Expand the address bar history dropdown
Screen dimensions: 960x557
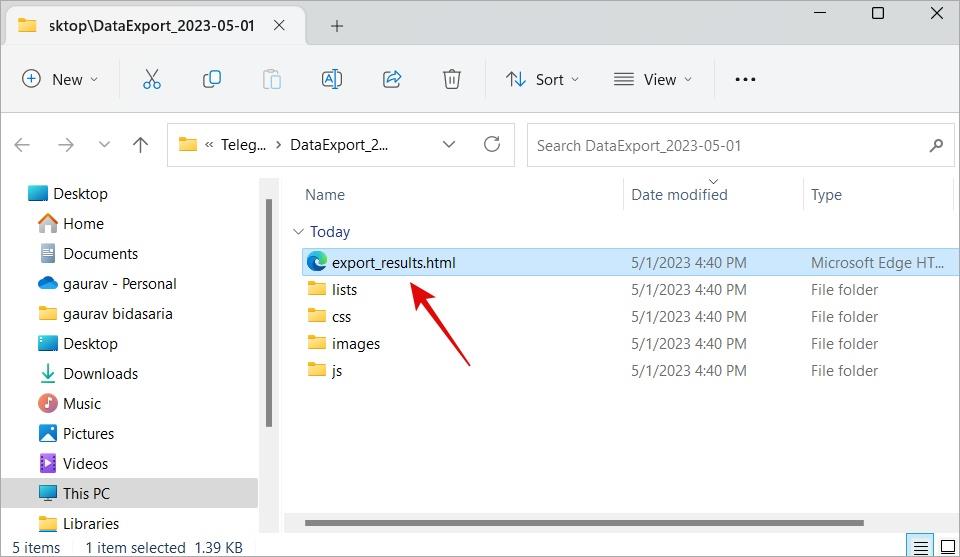[x=449, y=144]
